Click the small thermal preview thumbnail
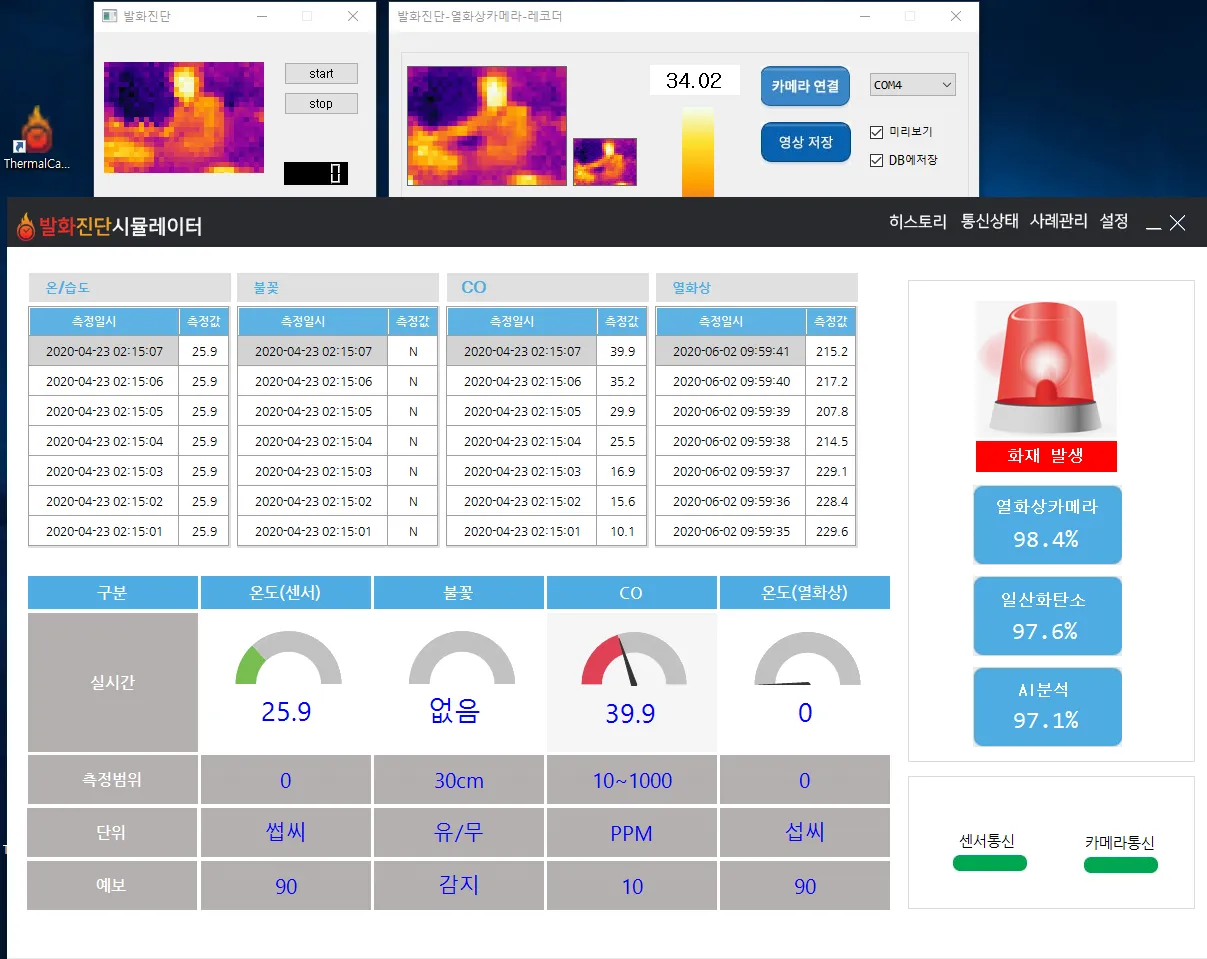1207x959 pixels. [605, 162]
